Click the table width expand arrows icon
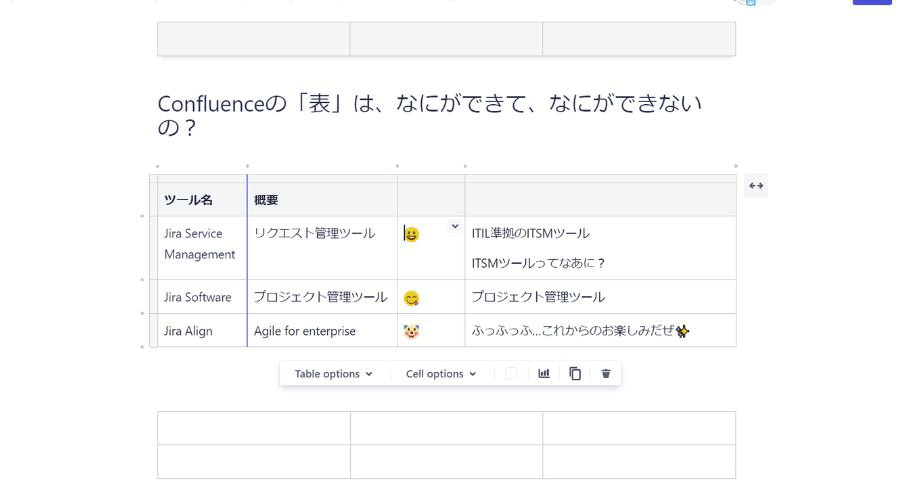This screenshot has width=903, height=485. click(x=756, y=185)
